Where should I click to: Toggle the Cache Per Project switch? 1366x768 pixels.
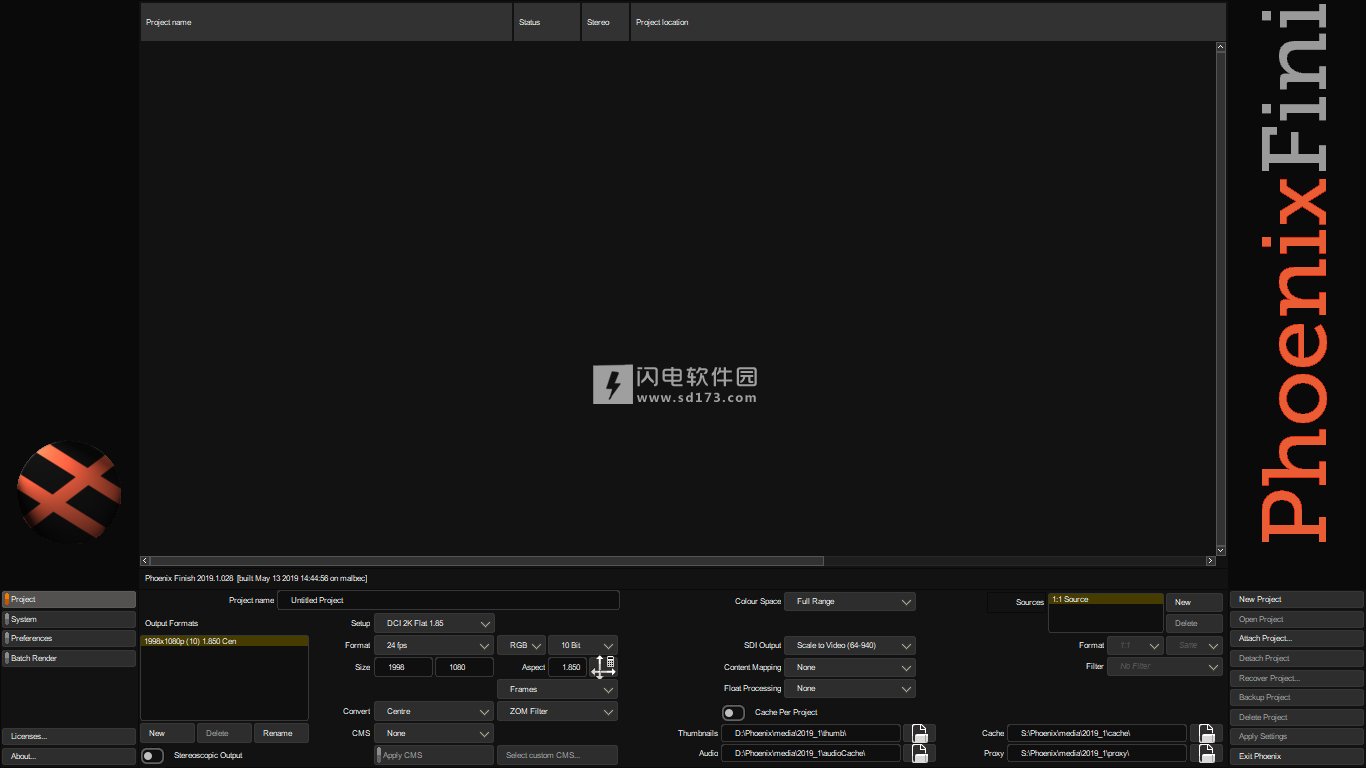[x=733, y=713]
